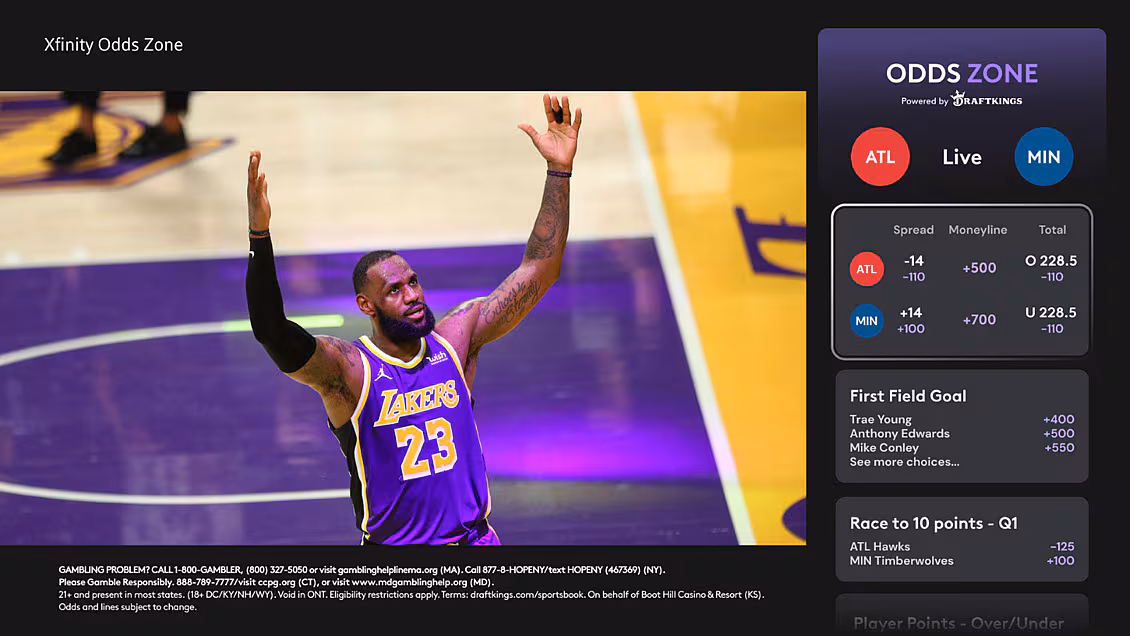The width and height of the screenshot is (1130, 636).
Task: Select the ATL Hawks team logo icon
Action: point(880,157)
